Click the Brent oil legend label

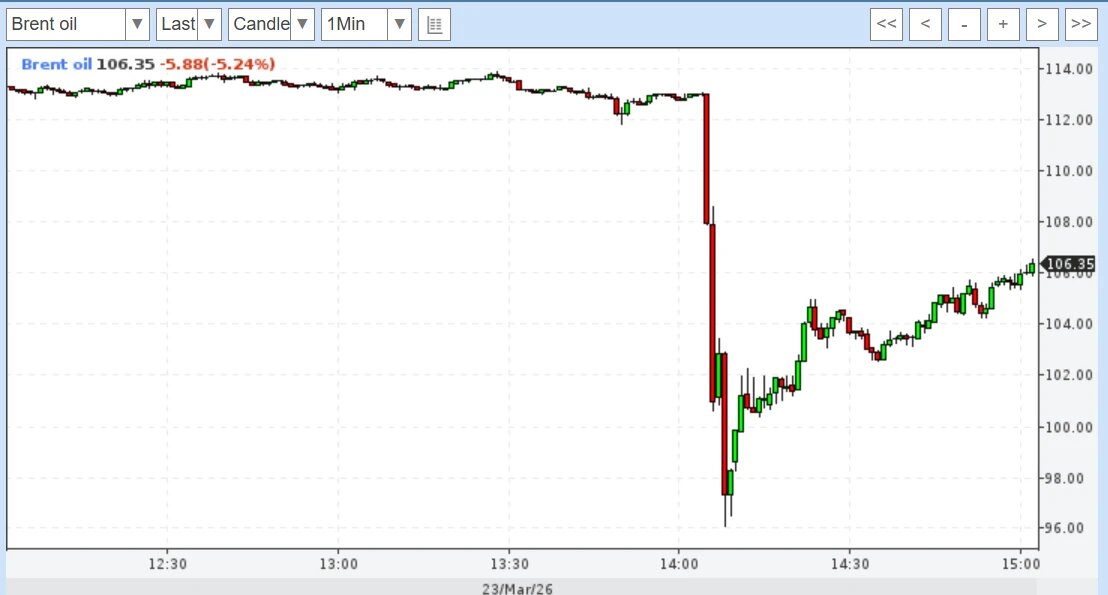pos(57,64)
